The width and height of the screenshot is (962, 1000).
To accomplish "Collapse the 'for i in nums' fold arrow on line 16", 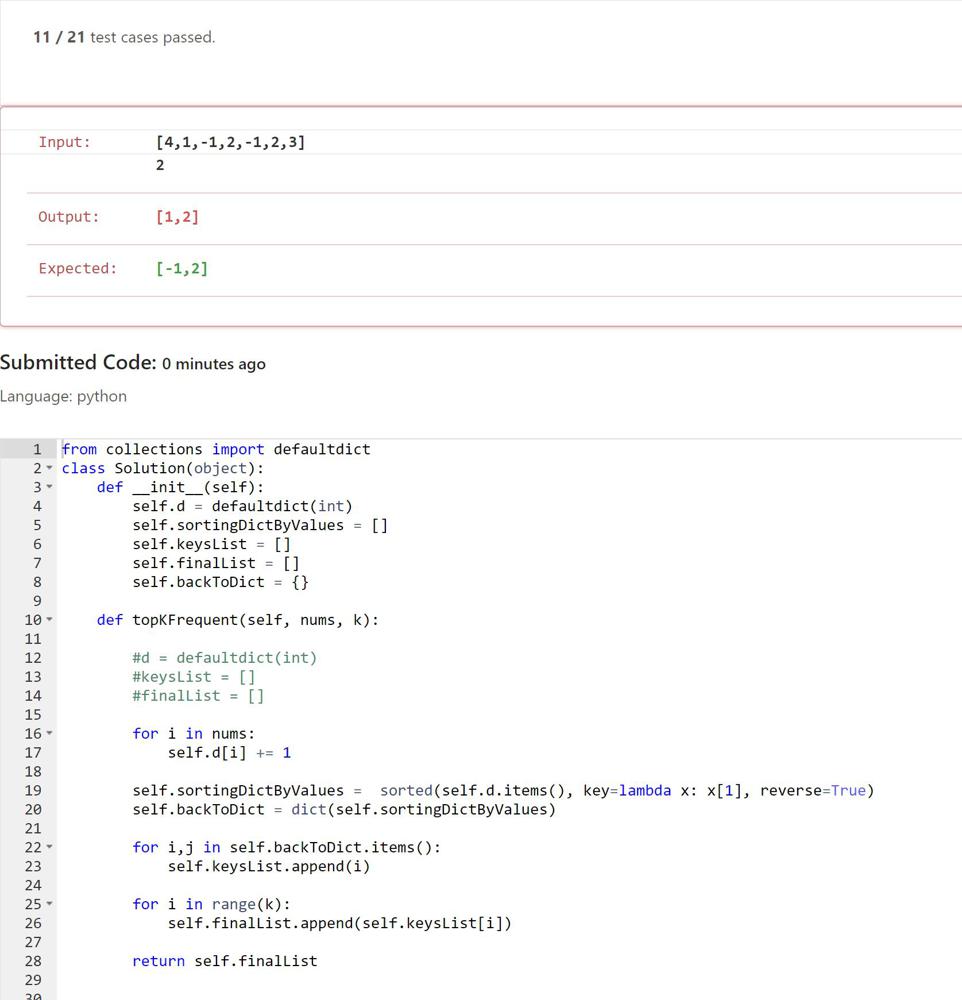I will click(50, 733).
